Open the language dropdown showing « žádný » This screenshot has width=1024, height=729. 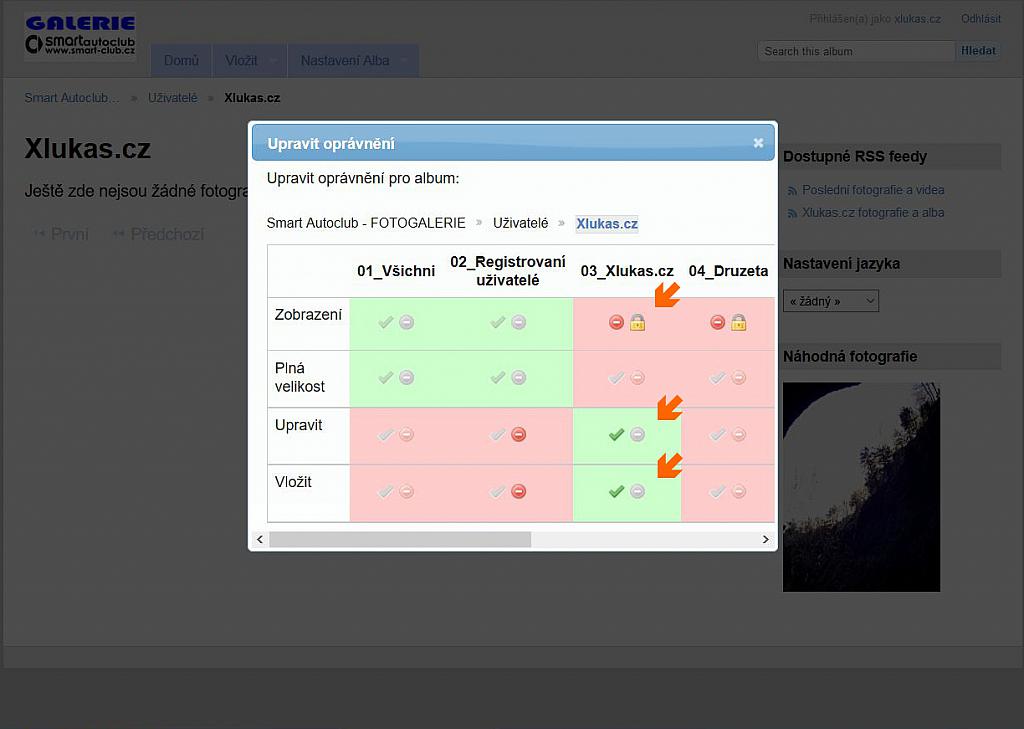coord(831,301)
